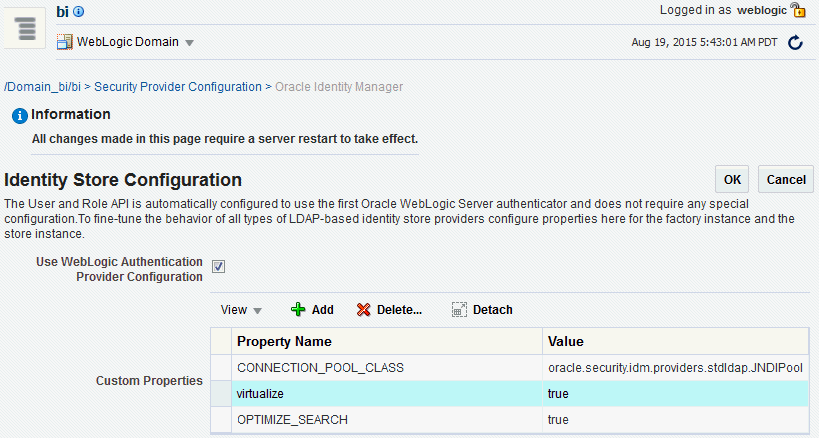Click the blue Information icon
The width and height of the screenshot is (819, 438).
click(x=18, y=116)
